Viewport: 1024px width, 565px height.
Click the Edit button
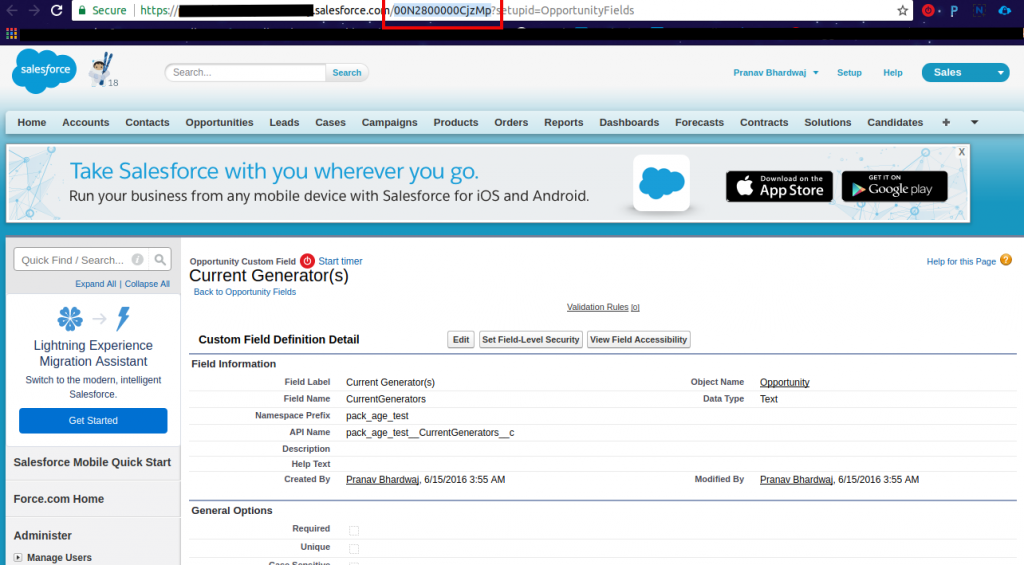tap(460, 340)
